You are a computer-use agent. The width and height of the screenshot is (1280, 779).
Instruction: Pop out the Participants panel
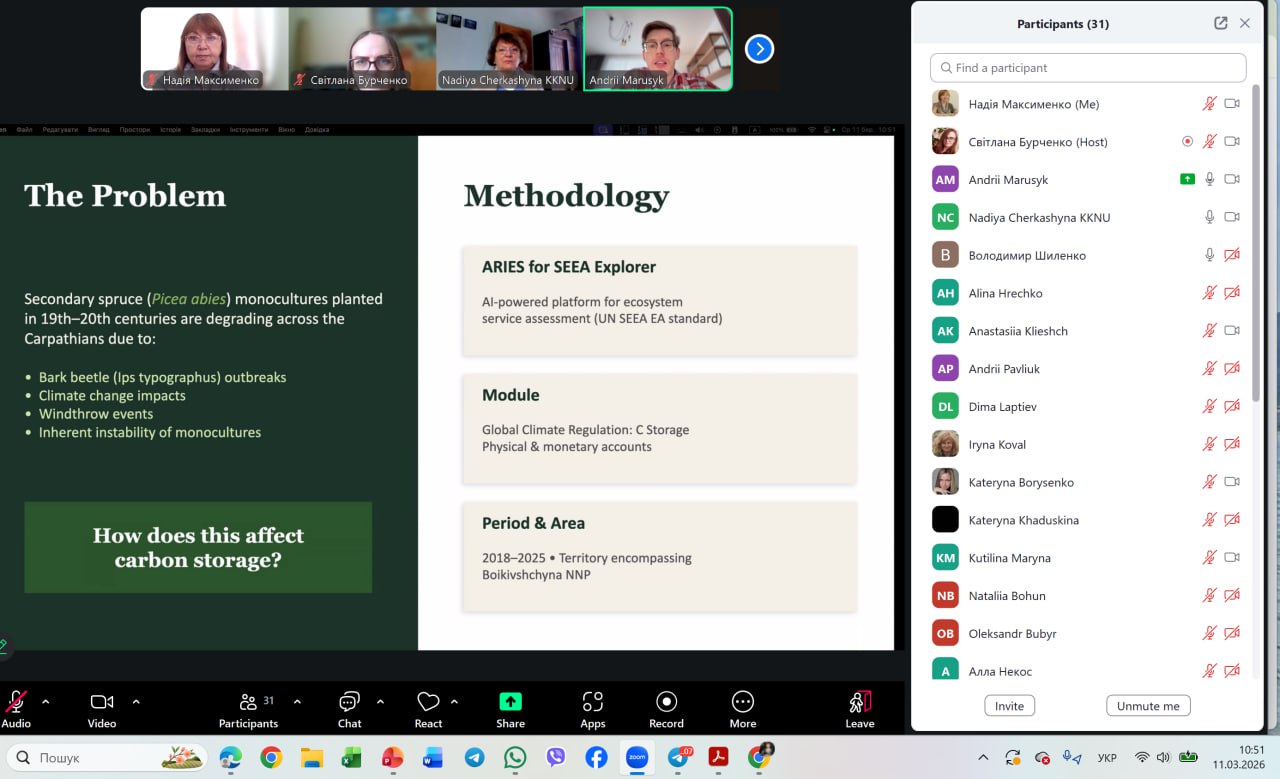tap(1220, 23)
